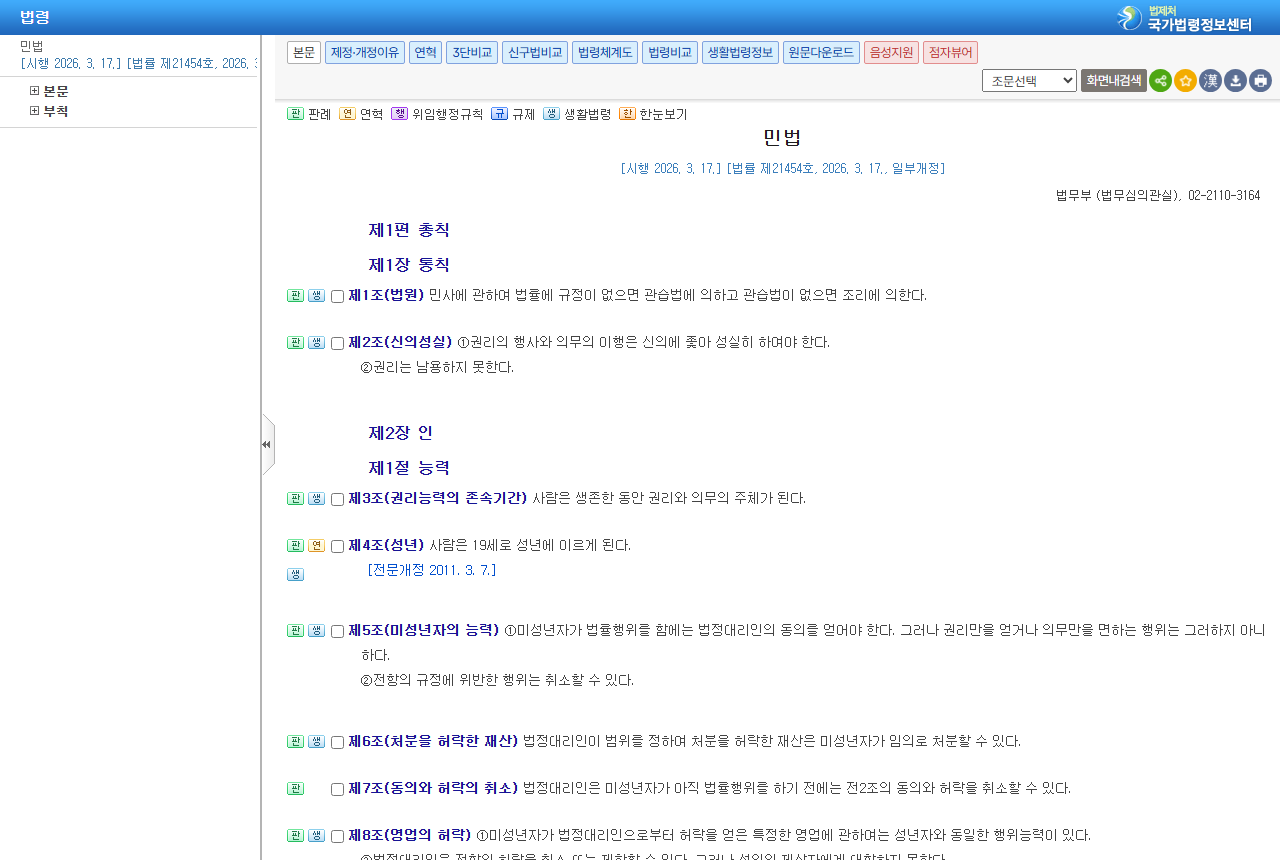
Task: Open 생활법령 icon beside 제6조(처분을 허락한 재산)
Action: point(316,742)
